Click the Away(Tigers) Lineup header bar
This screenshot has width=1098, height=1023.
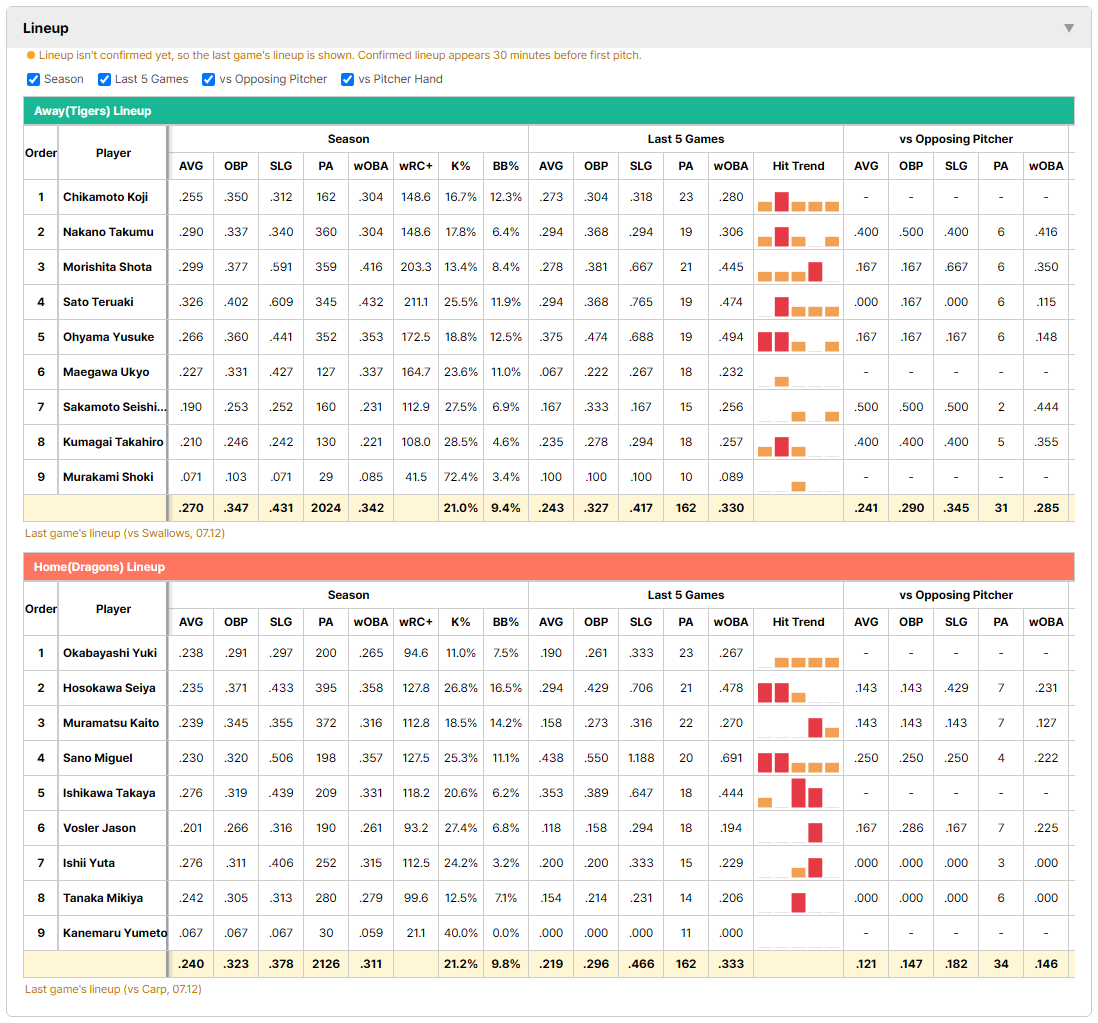(549, 111)
